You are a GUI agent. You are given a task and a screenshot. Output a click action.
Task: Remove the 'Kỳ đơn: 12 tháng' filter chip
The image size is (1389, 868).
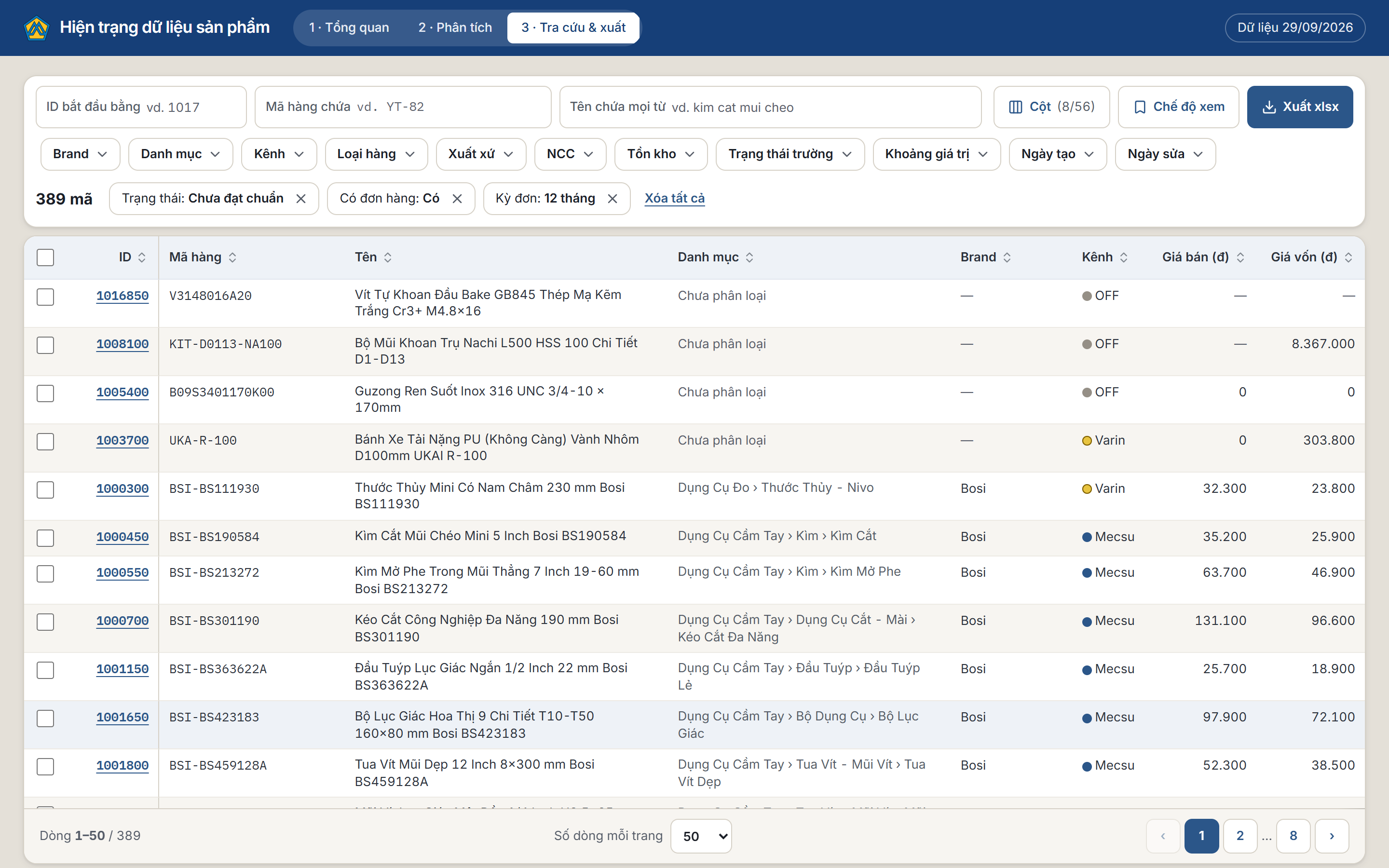coord(613,199)
